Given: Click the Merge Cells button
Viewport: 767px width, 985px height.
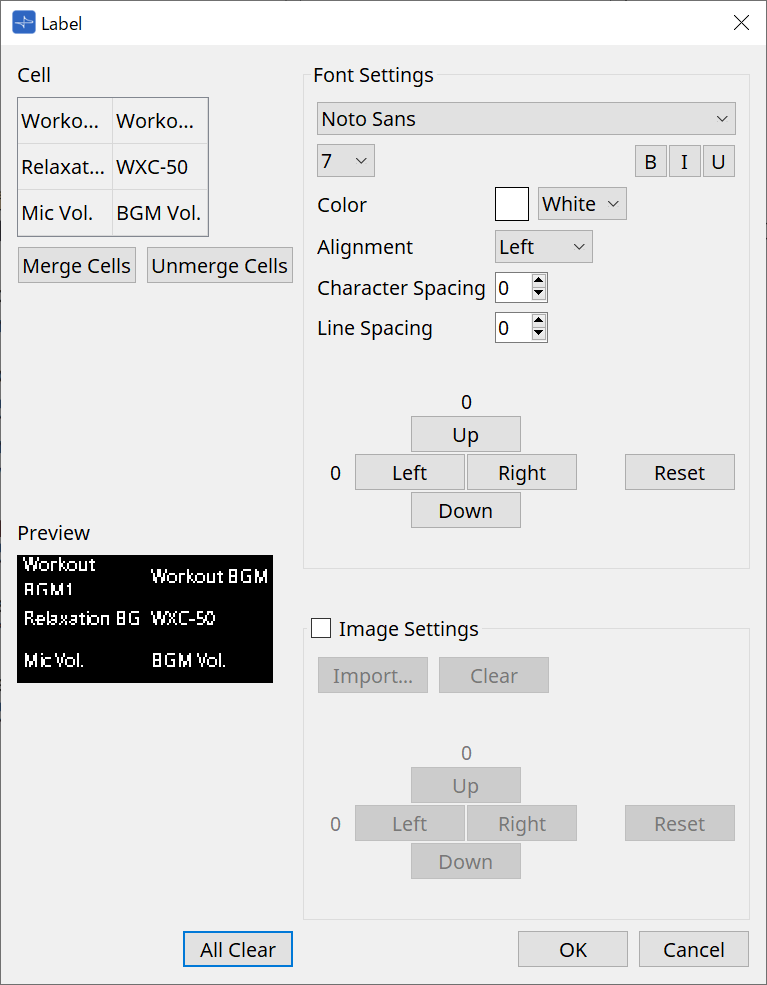Looking at the screenshot, I should (76, 265).
